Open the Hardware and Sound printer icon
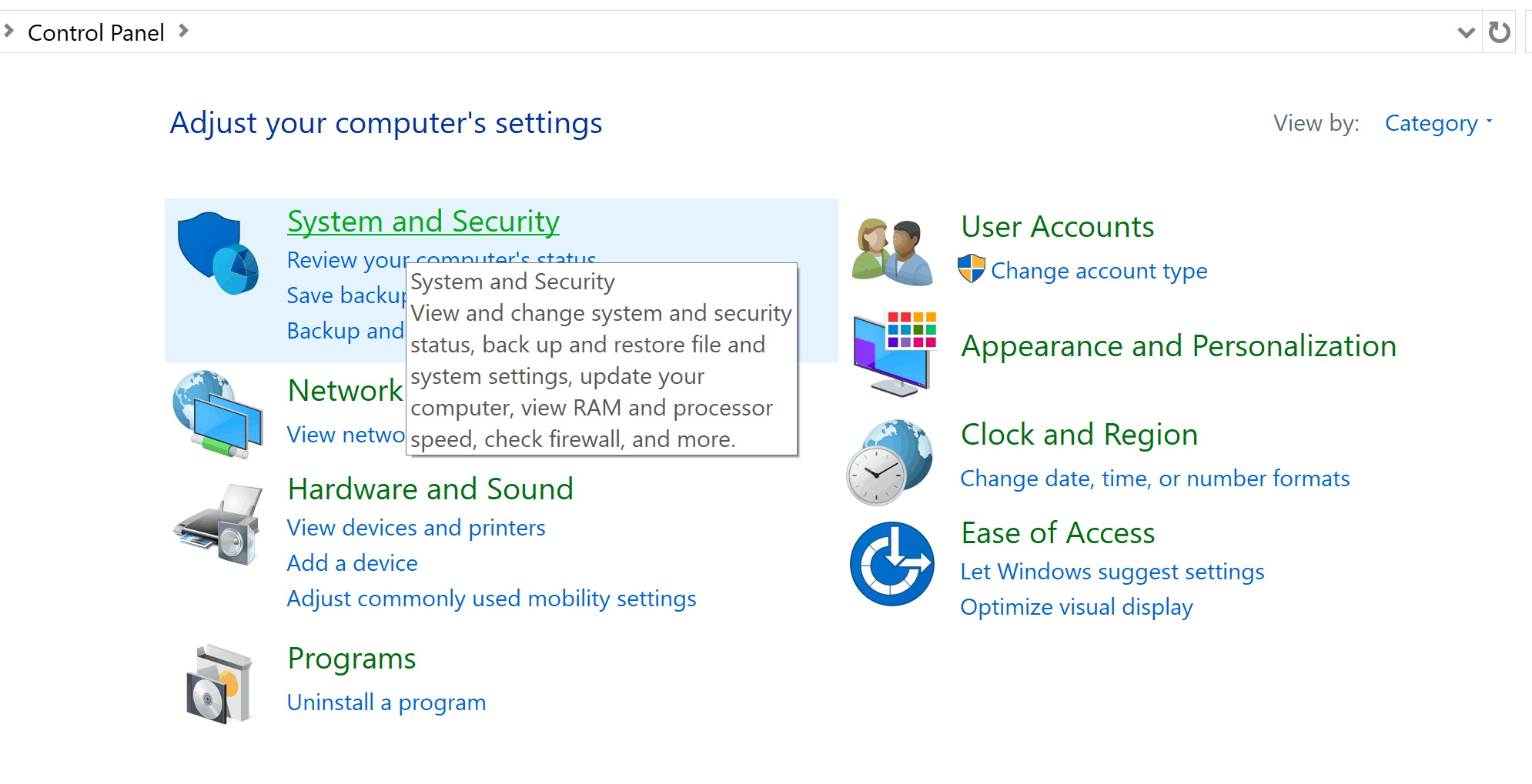The height and width of the screenshot is (784, 1532). (x=218, y=525)
